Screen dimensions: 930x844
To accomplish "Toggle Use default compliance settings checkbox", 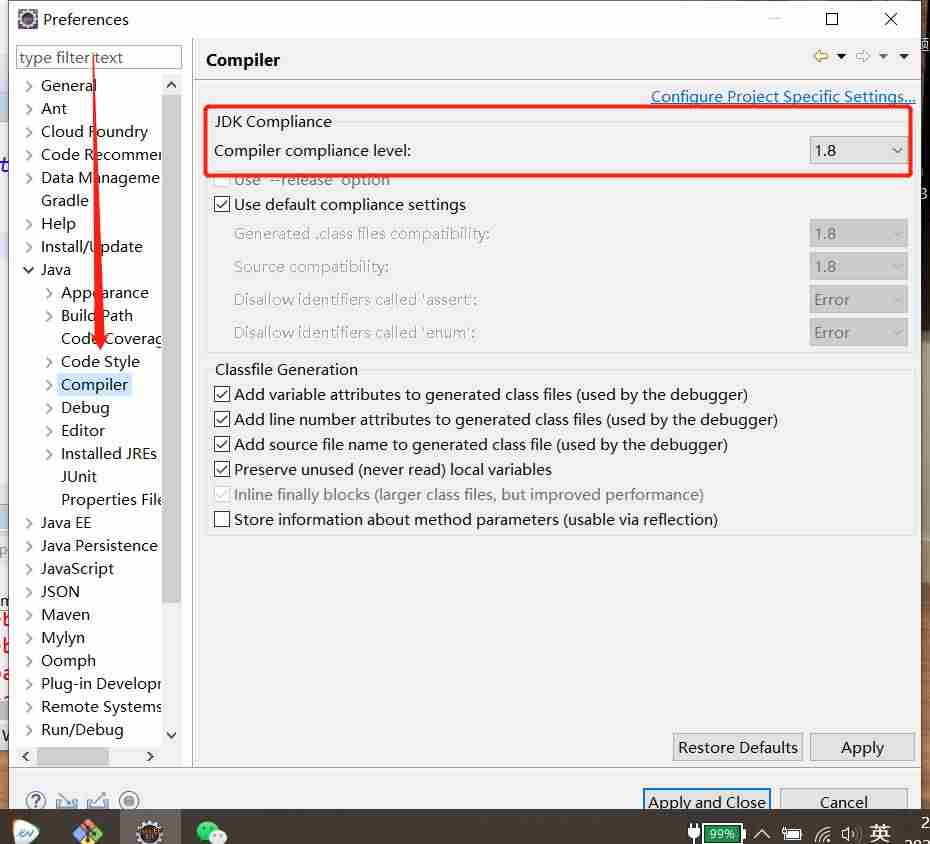I will click(222, 205).
